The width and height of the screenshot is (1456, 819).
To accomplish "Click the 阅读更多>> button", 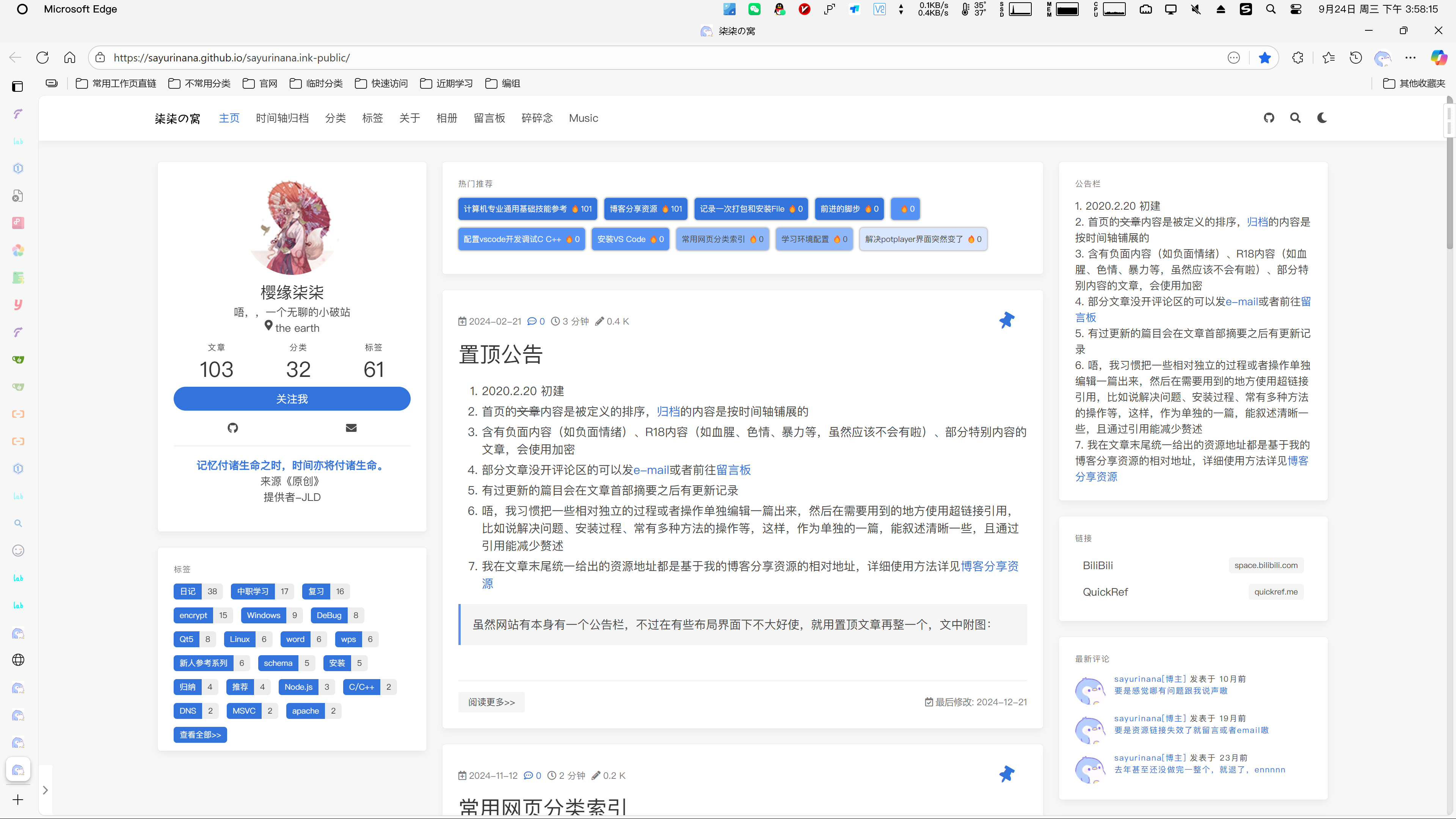I will point(491,702).
